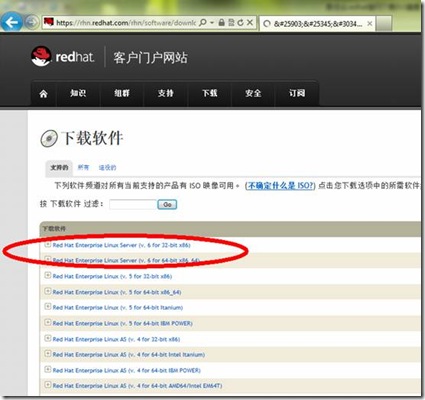Expand Server v. 6 for 64-bit x86_64
The image size is (425, 400).
coord(48,260)
